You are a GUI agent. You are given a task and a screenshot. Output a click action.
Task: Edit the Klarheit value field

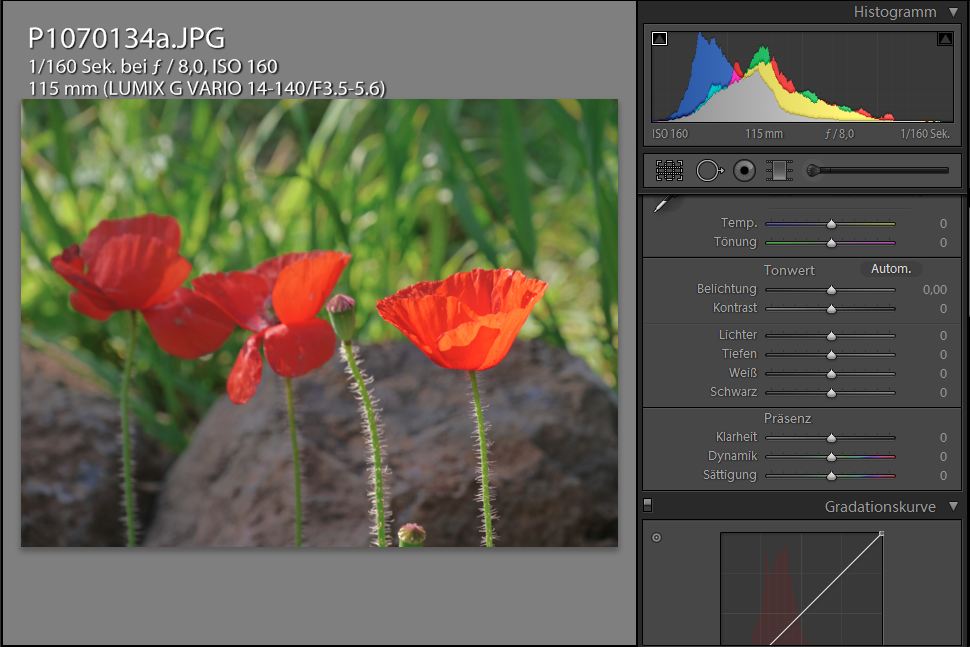(943, 438)
